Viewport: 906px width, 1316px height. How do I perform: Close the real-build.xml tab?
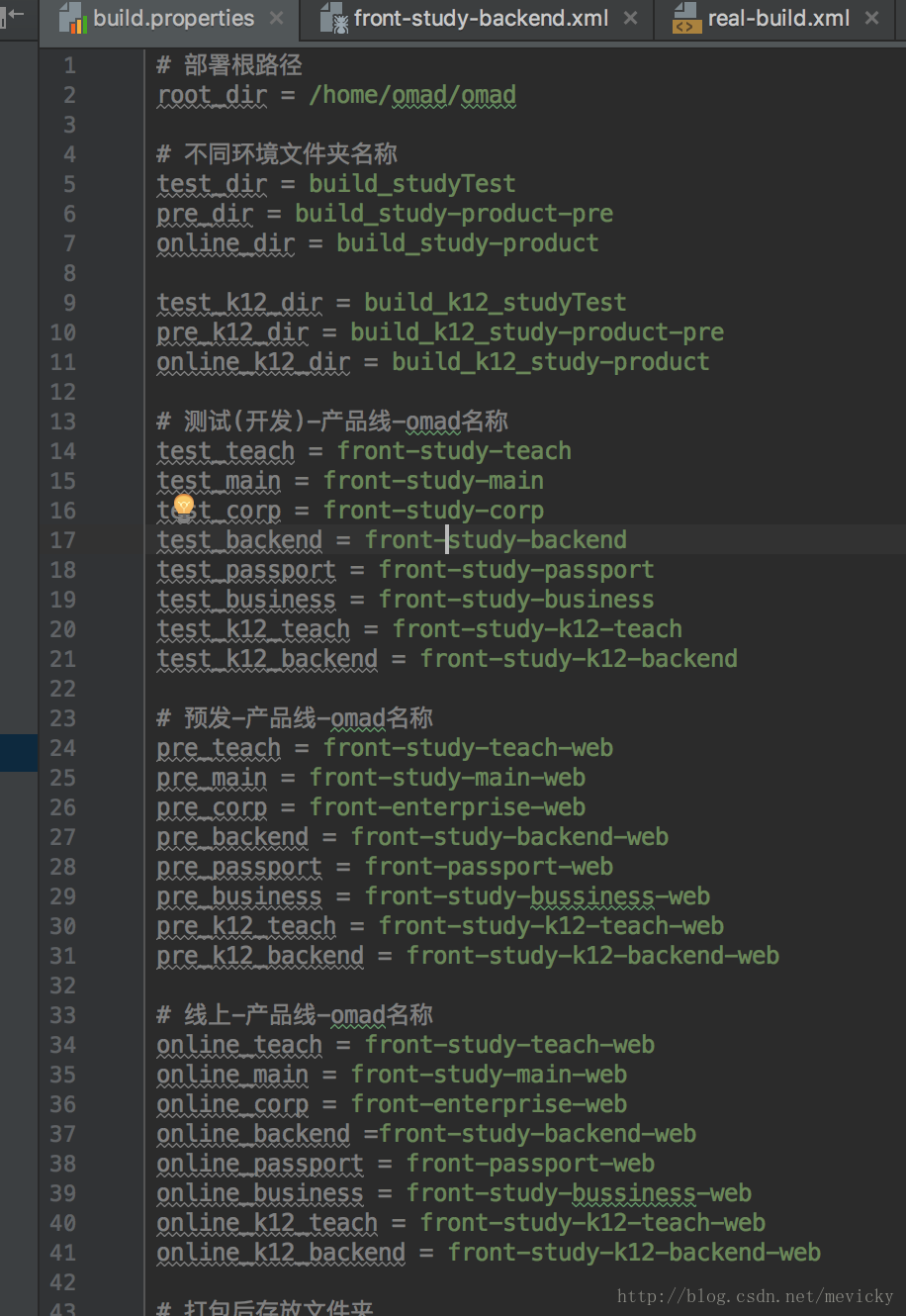871,18
